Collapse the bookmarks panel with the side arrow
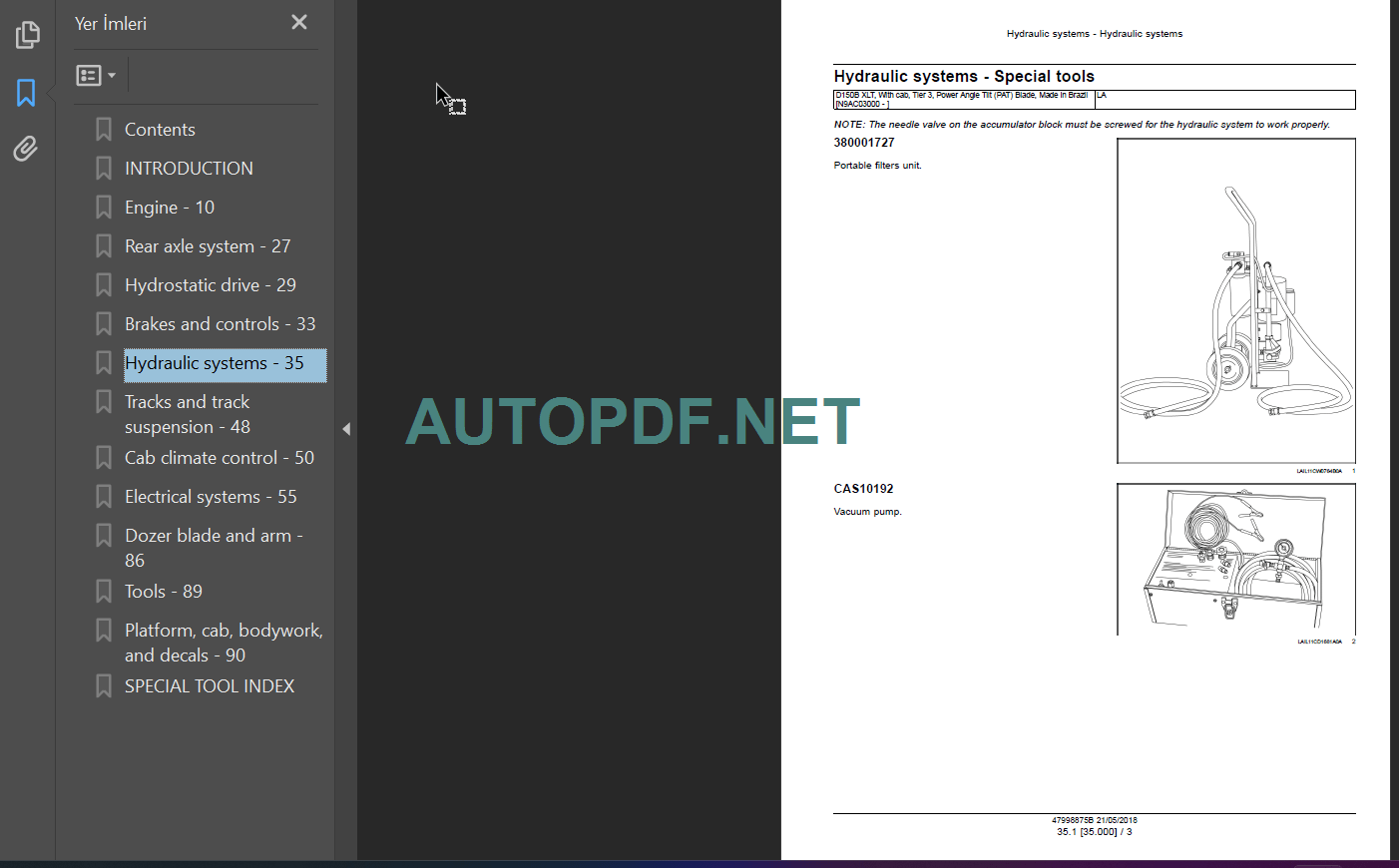The image size is (1399, 868). 345,428
